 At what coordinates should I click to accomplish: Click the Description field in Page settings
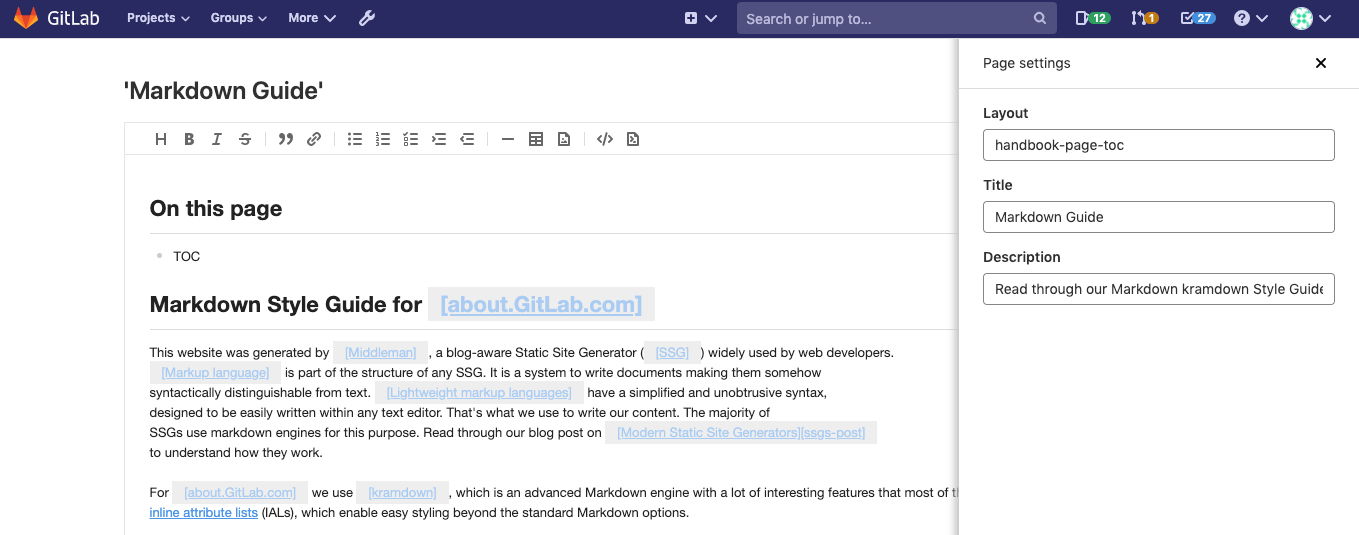click(x=1158, y=289)
